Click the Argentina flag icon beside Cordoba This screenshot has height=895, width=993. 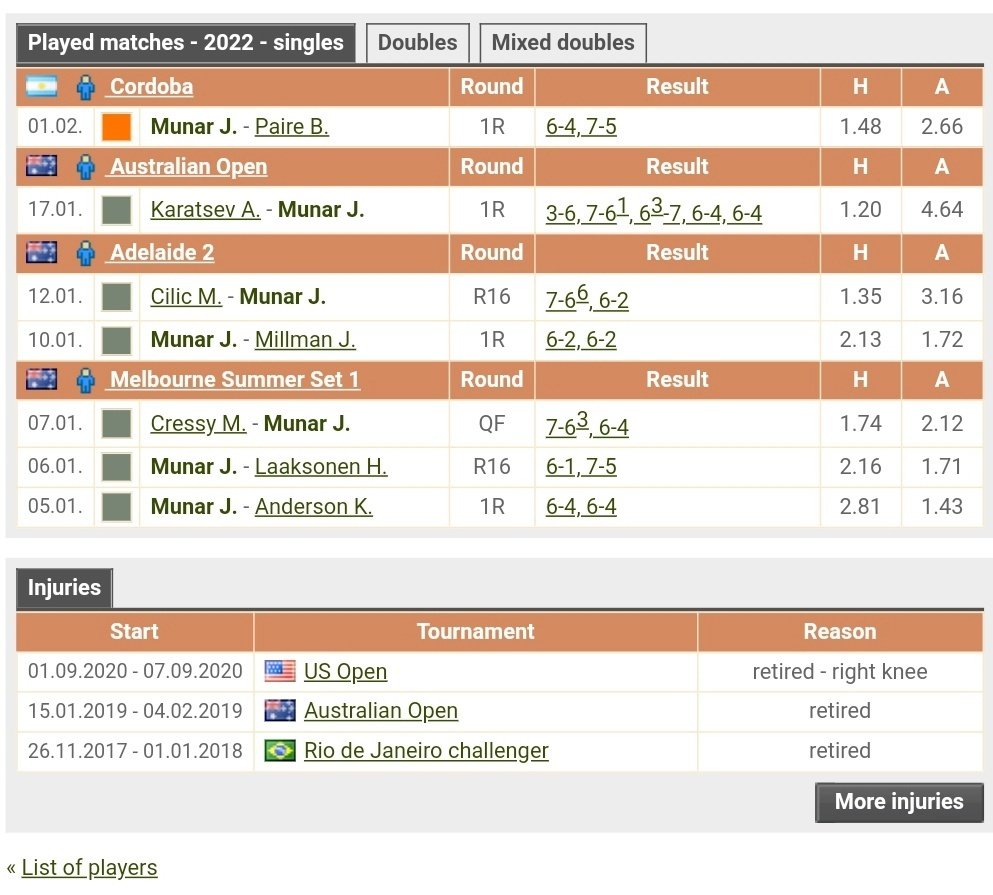pyautogui.click(x=42, y=86)
